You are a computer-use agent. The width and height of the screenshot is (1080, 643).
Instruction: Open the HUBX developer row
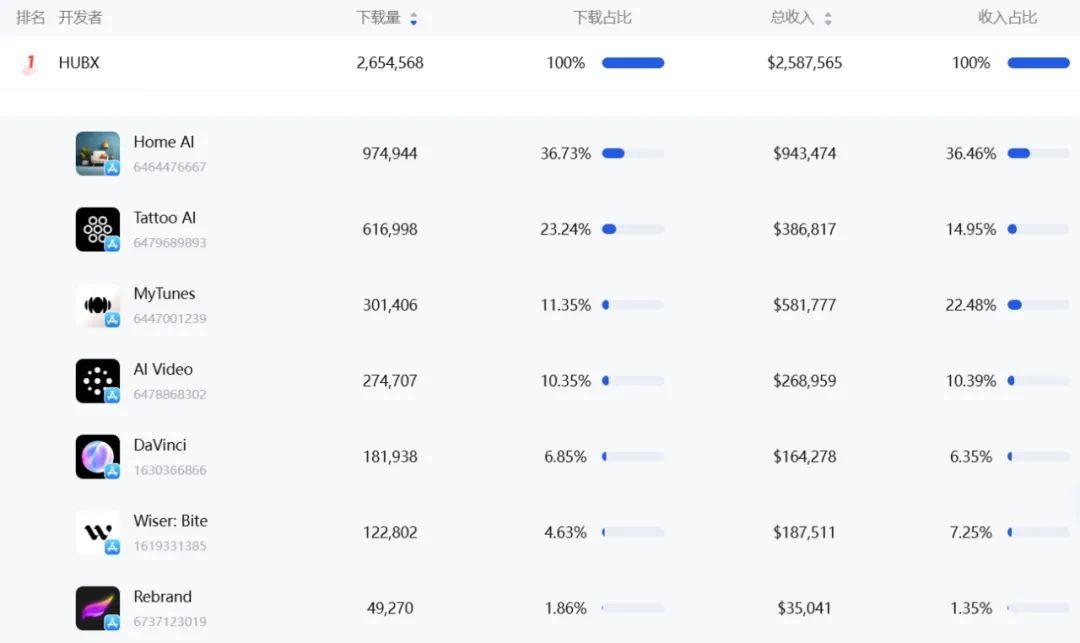click(x=79, y=63)
